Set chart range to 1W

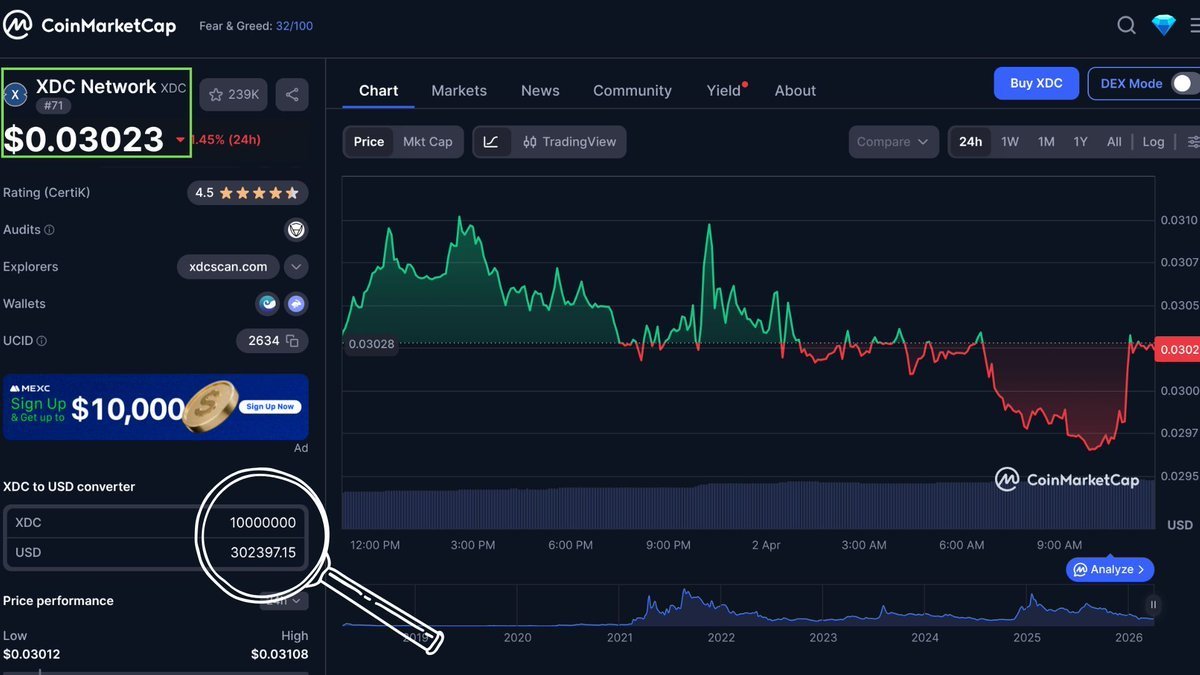[x=1010, y=142]
